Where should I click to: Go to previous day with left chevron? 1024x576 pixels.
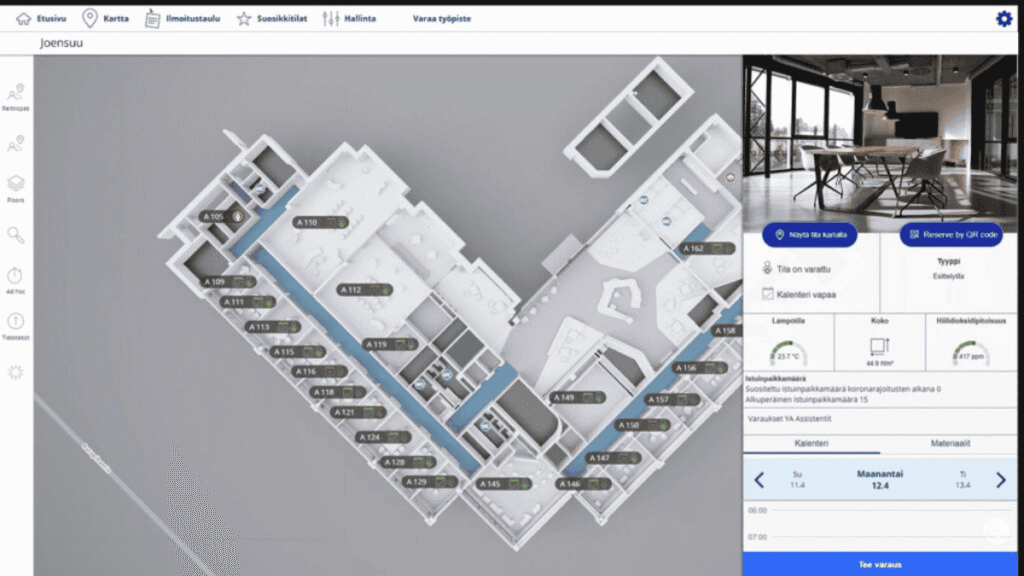[759, 480]
